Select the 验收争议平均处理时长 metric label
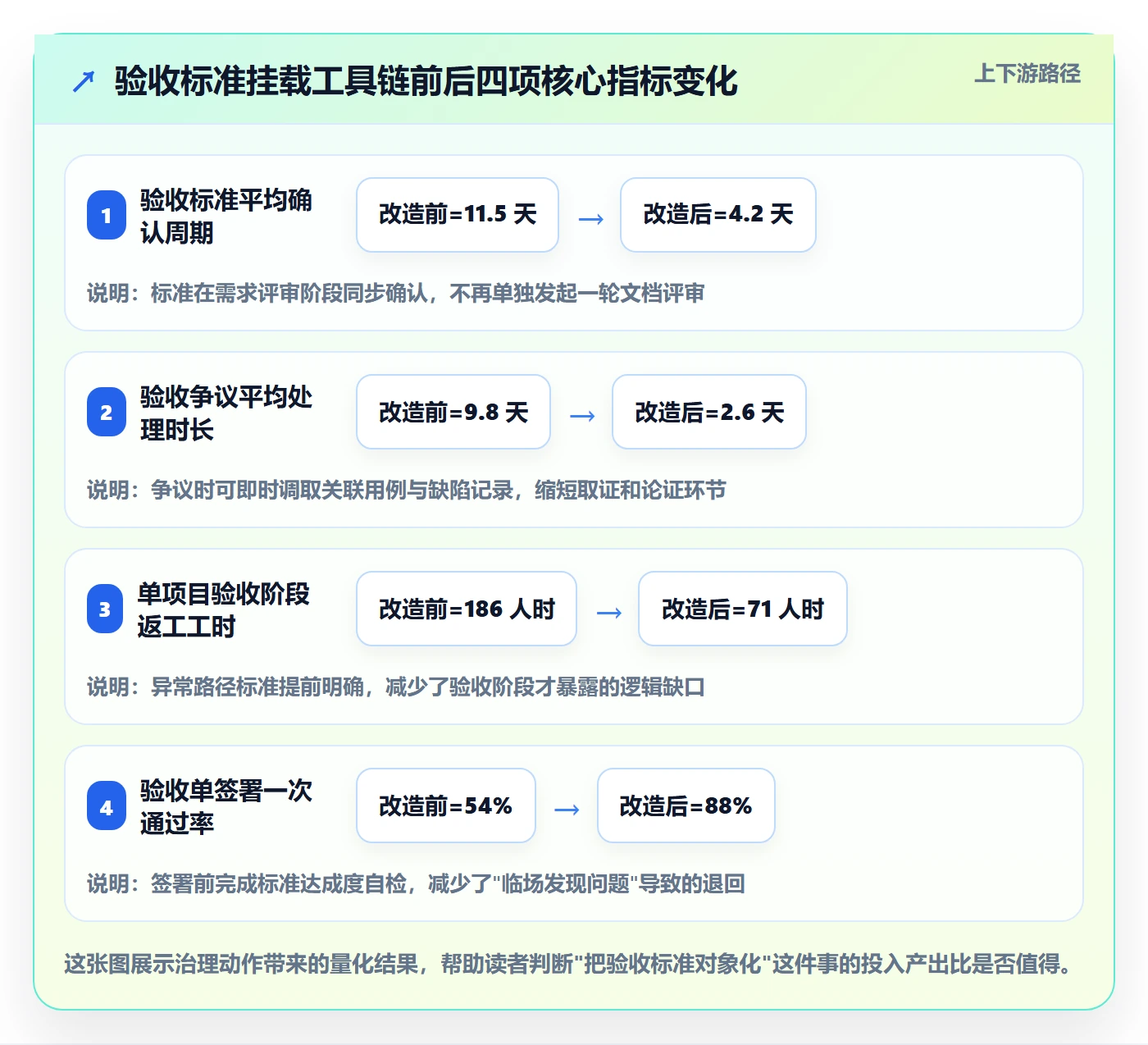 225,413
